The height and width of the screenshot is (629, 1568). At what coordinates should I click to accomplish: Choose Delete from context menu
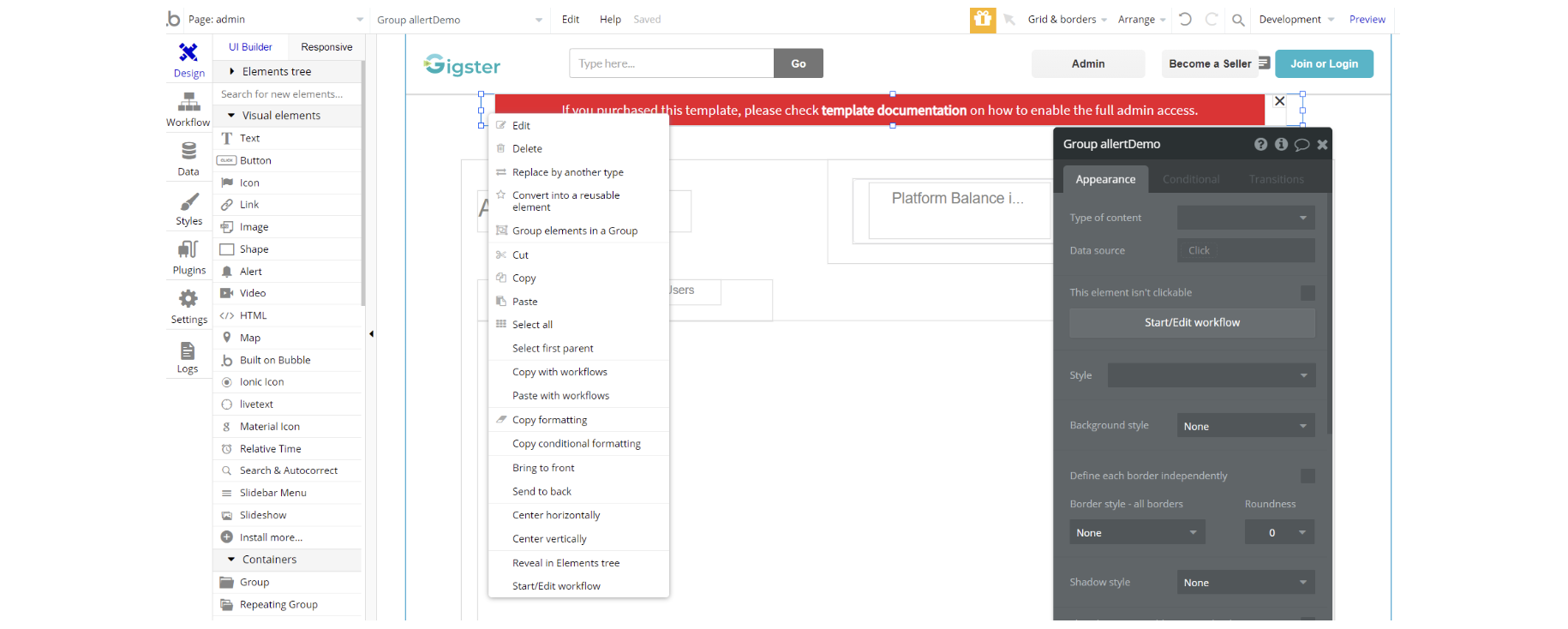[578, 148]
